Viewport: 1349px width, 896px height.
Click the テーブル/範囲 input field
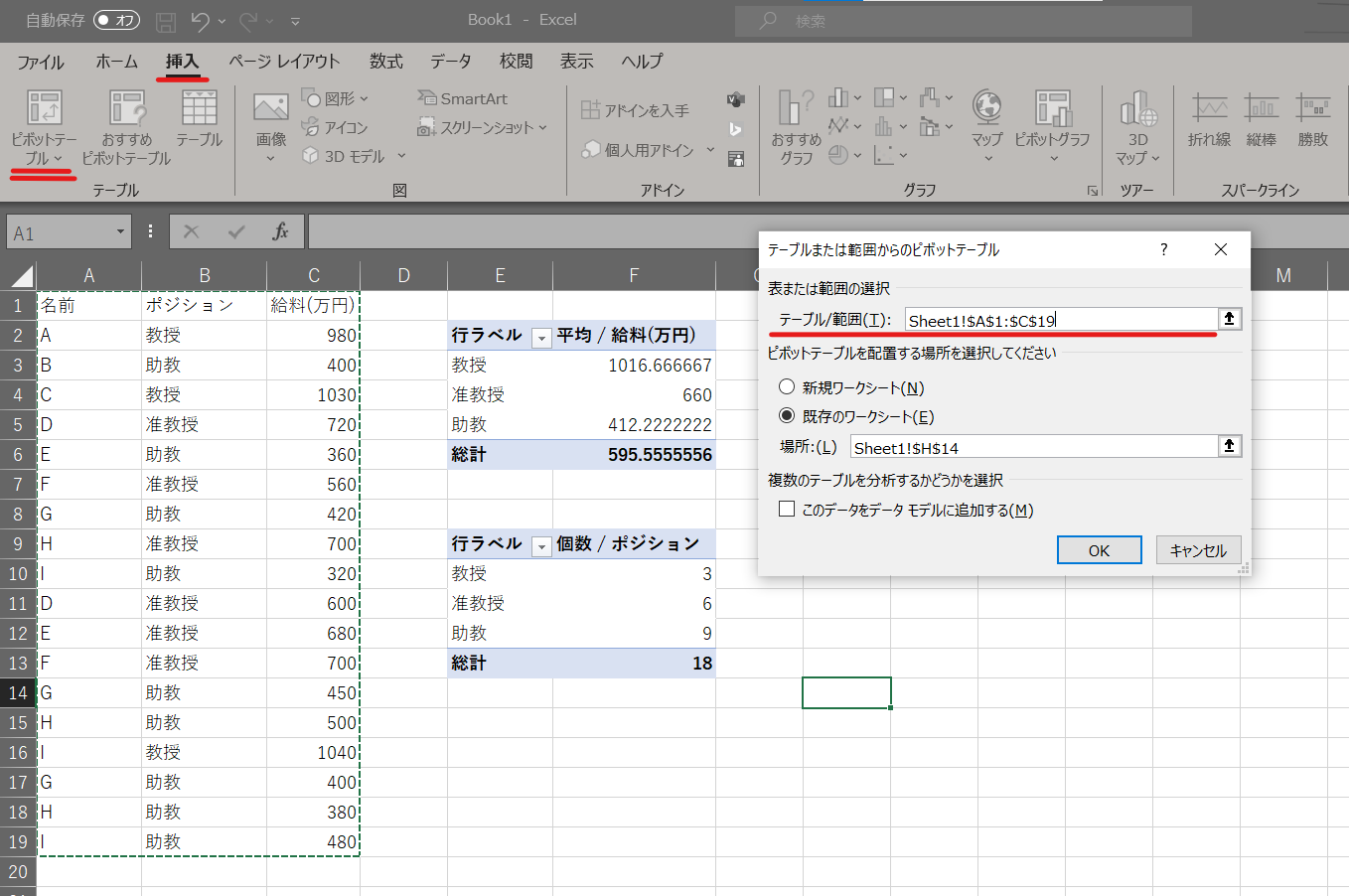pos(1061,319)
